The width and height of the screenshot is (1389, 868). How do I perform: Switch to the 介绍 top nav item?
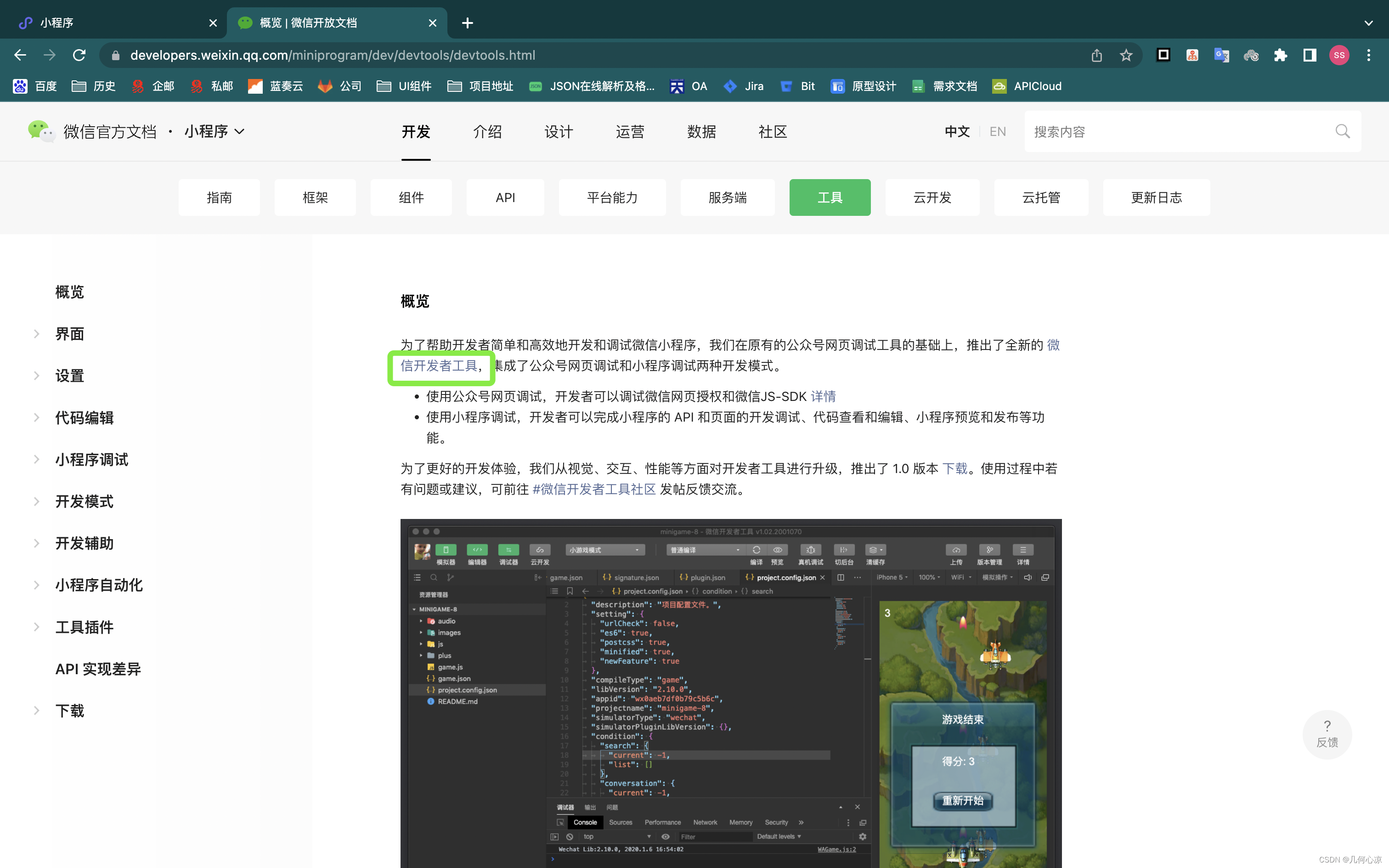click(x=487, y=131)
